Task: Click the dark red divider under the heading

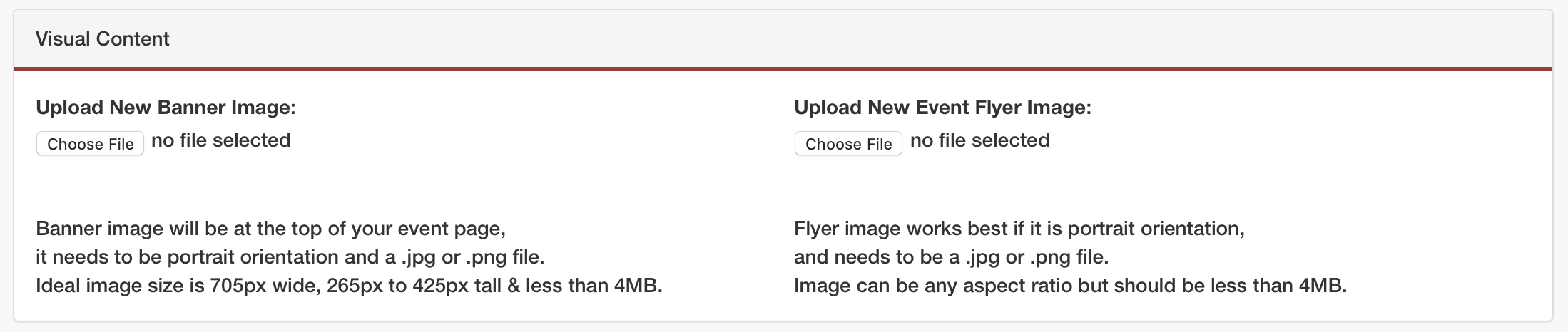Action: coord(783,69)
